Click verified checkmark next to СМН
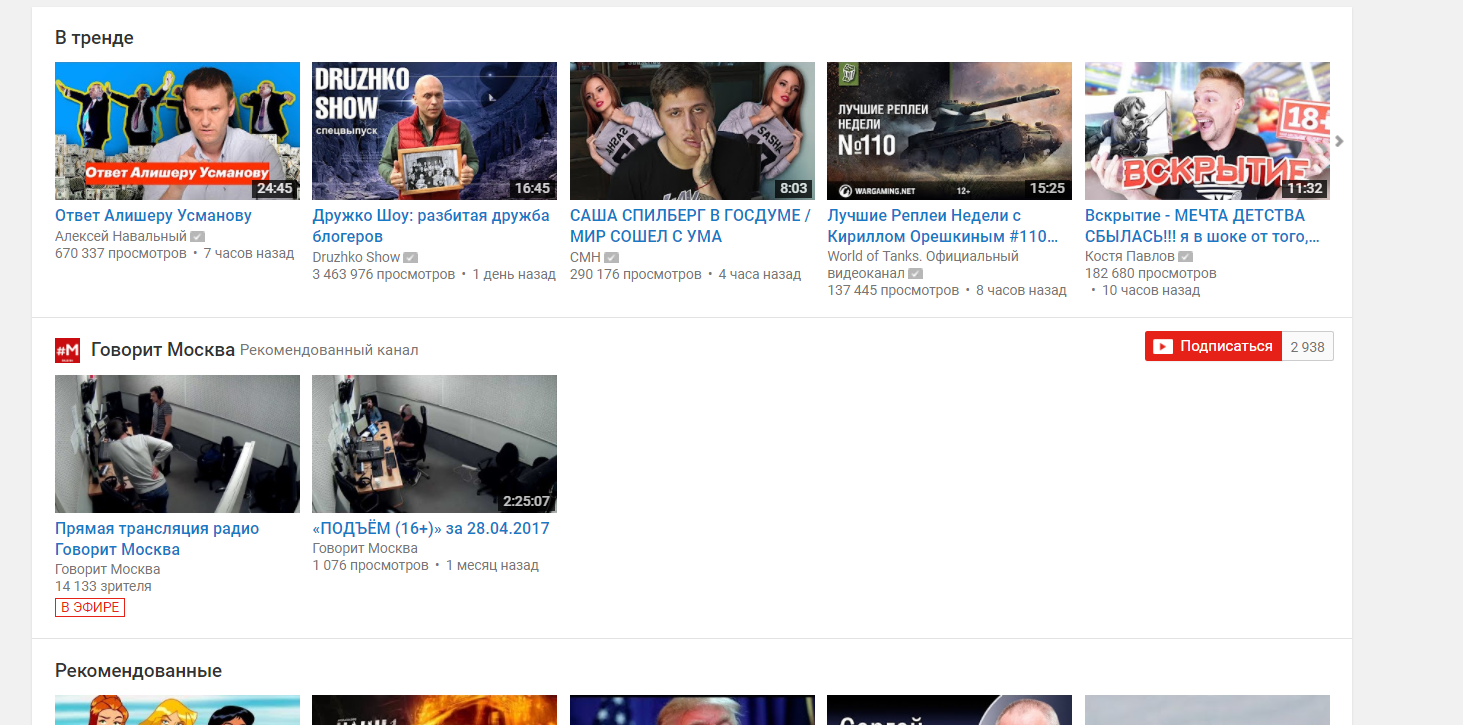 [x=612, y=258]
